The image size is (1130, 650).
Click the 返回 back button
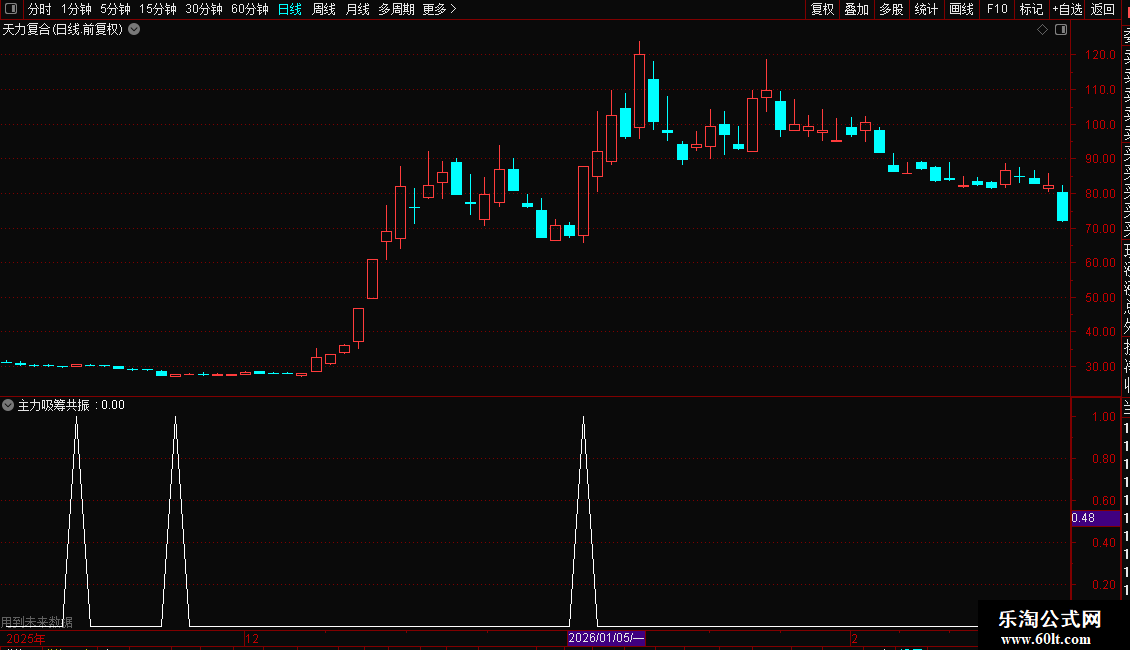coord(1103,9)
